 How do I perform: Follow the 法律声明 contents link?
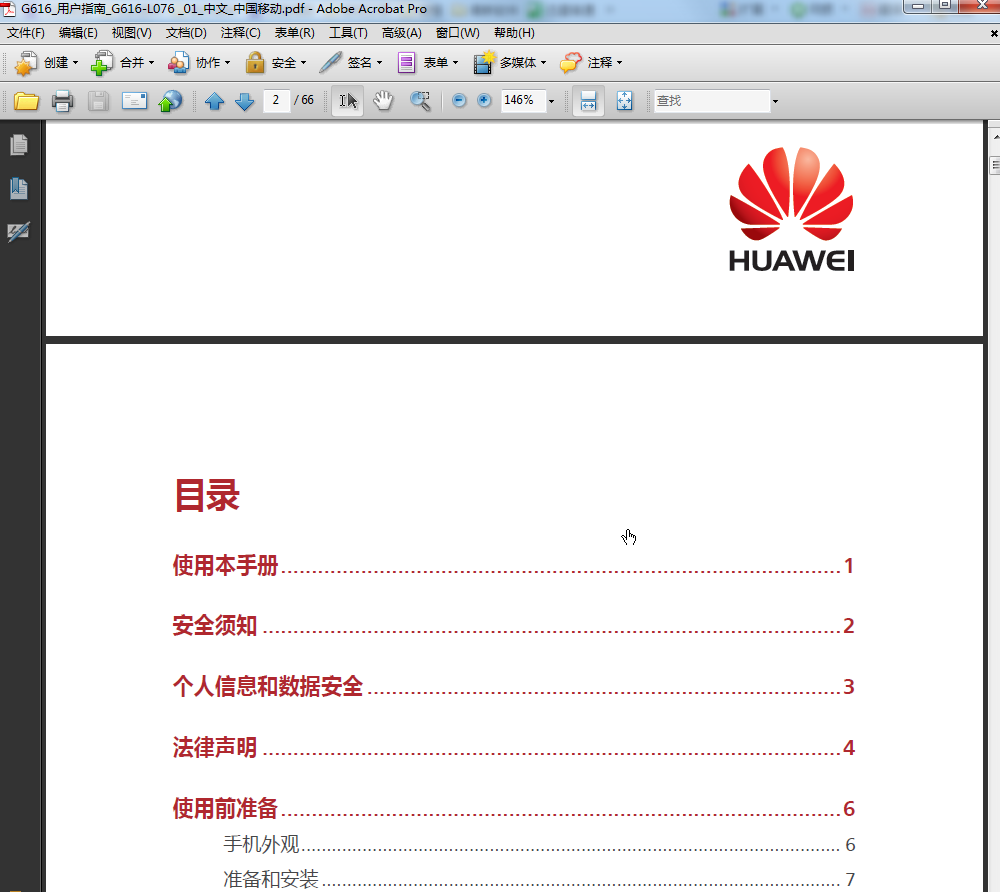pyautogui.click(x=513, y=747)
